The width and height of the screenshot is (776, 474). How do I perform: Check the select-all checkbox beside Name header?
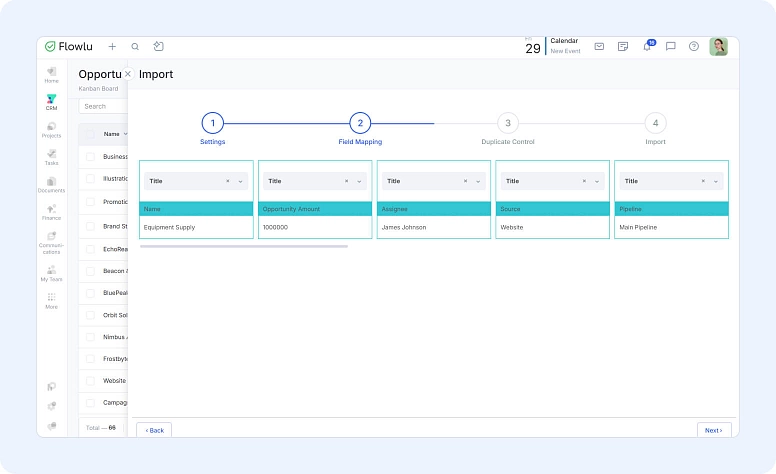point(90,133)
